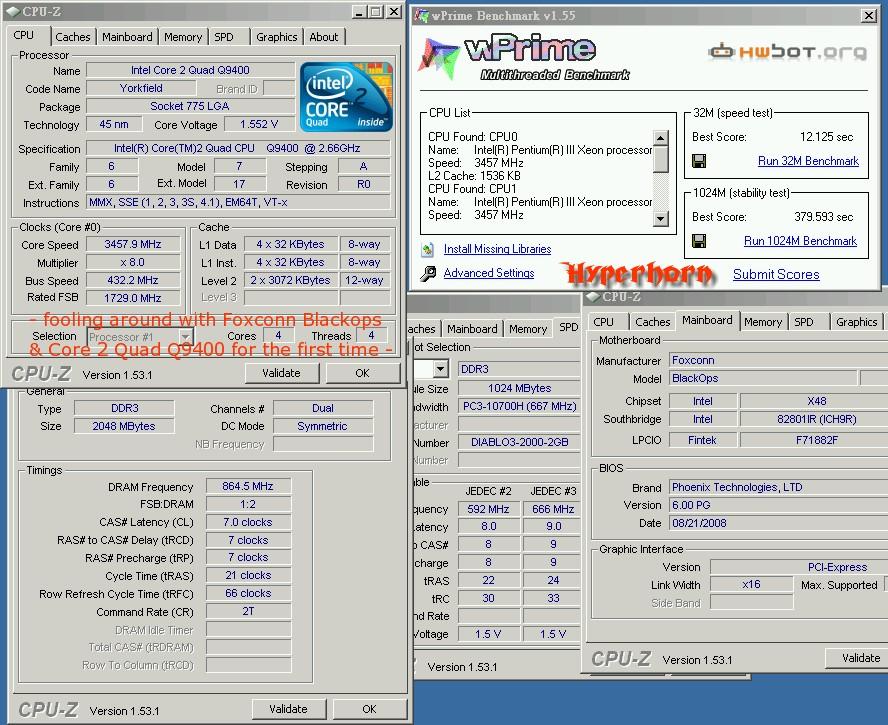Click the Command Rate 2T value
The height and width of the screenshot is (725, 888).
point(248,612)
